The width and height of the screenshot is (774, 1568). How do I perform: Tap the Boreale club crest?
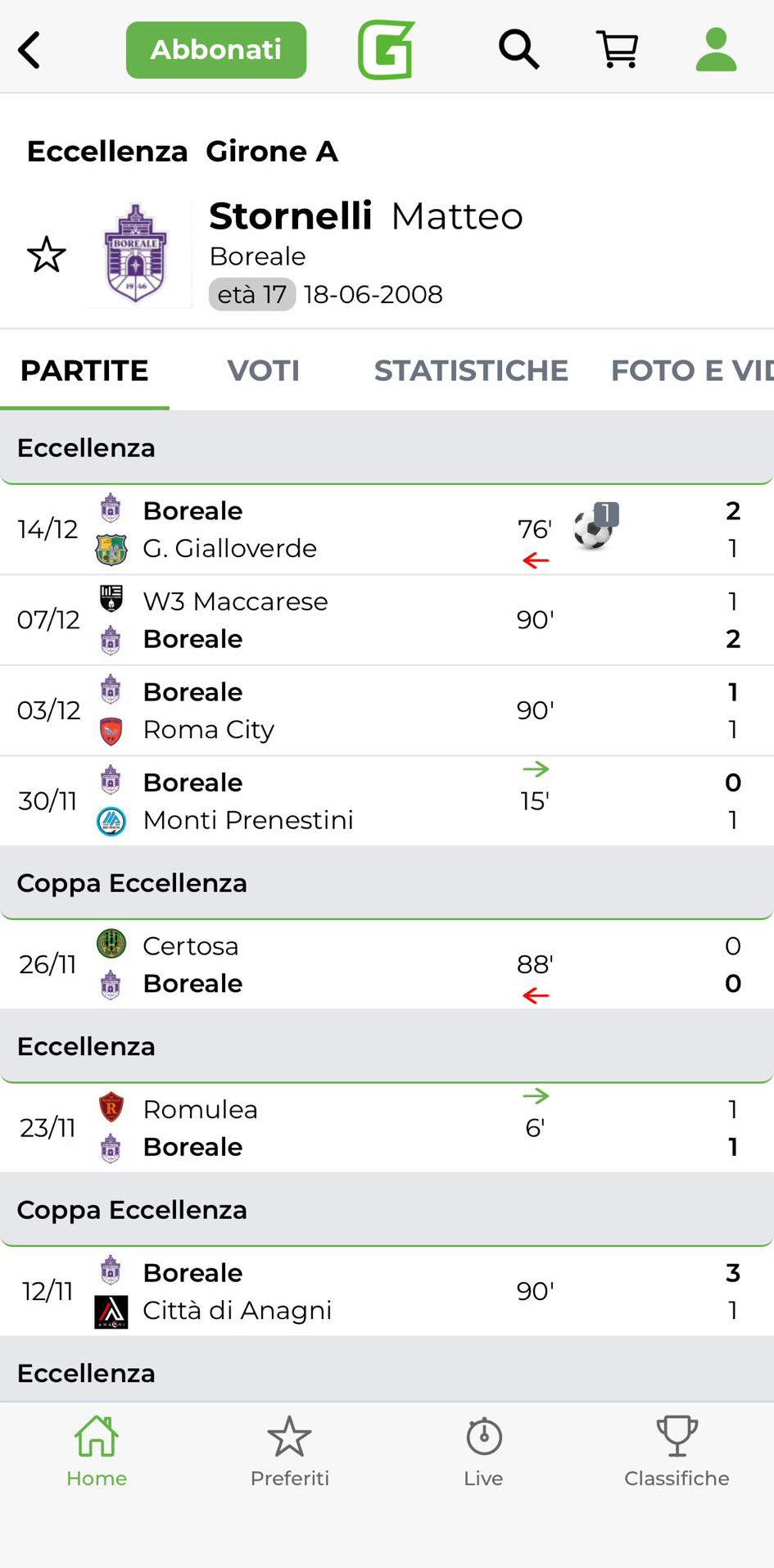click(x=136, y=254)
